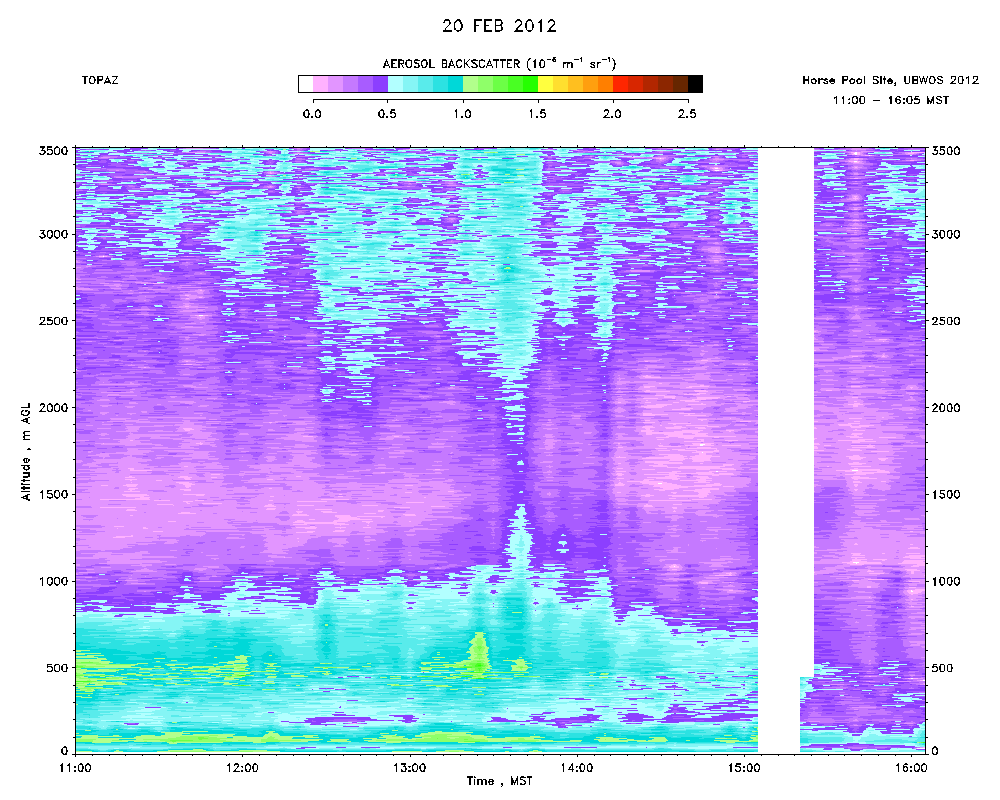Click the "Altitude, m AGL" axis title
The image size is (1000, 800).
point(26,452)
